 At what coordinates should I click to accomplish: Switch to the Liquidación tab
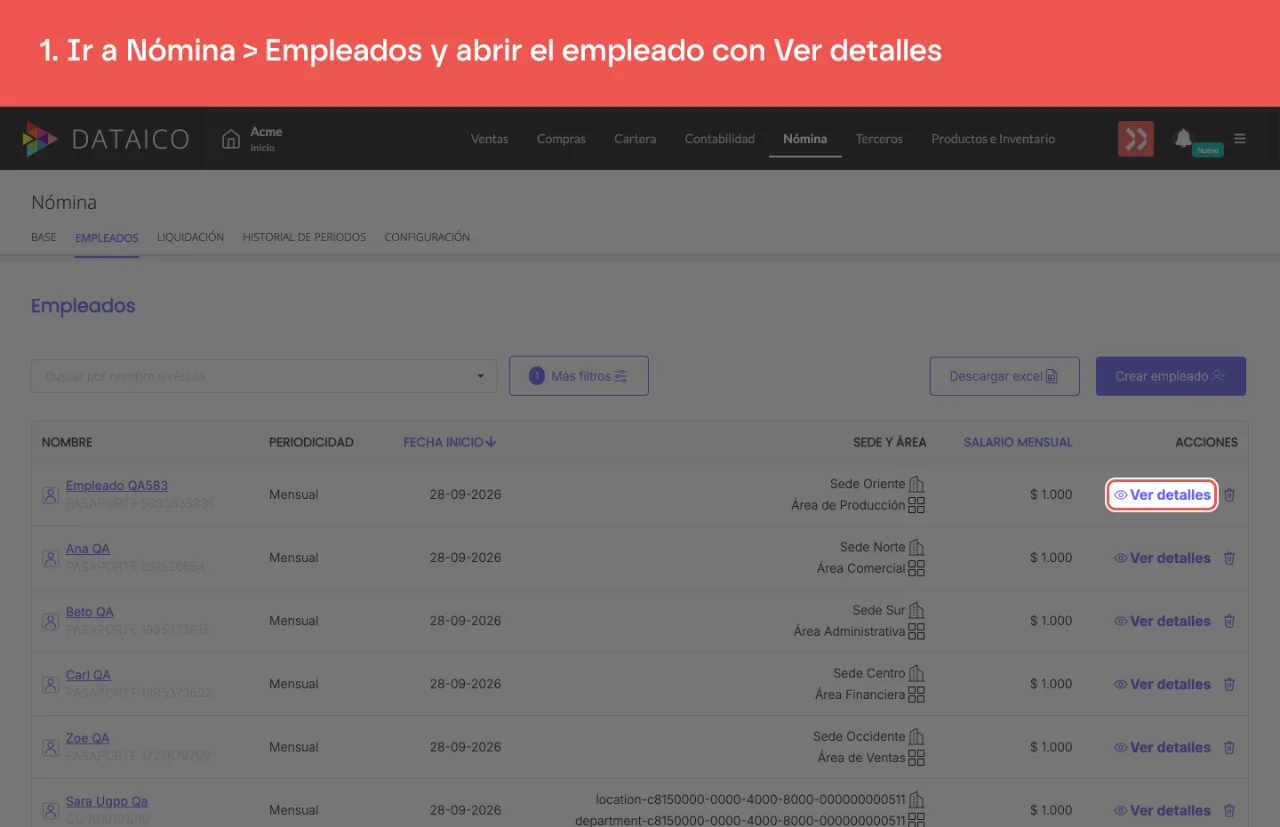point(190,238)
